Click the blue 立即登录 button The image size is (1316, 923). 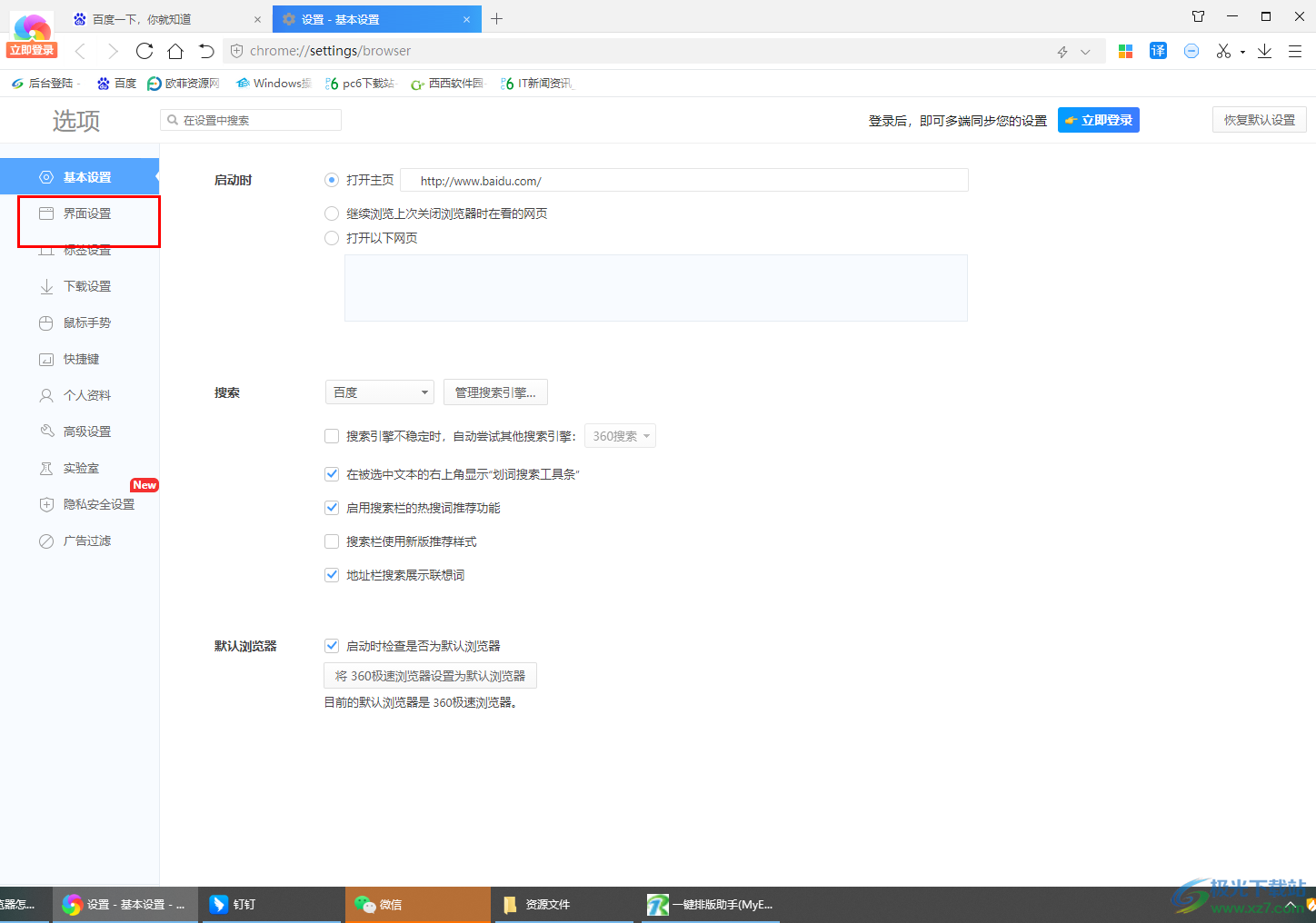click(x=1098, y=120)
